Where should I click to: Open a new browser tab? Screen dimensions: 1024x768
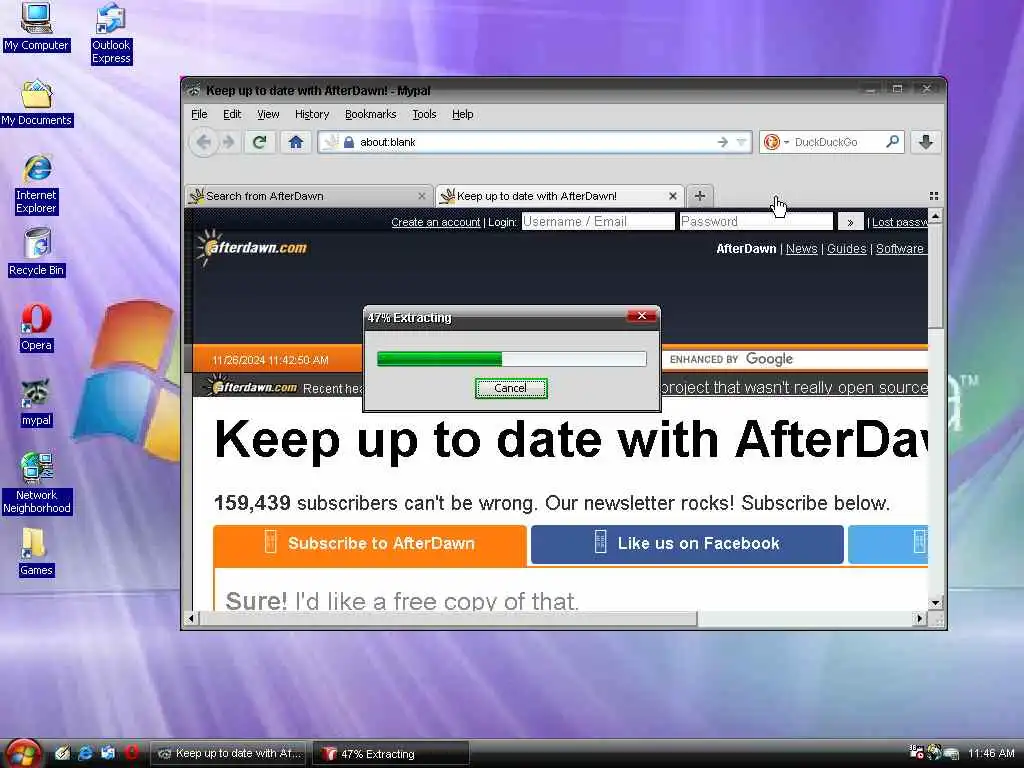point(699,195)
